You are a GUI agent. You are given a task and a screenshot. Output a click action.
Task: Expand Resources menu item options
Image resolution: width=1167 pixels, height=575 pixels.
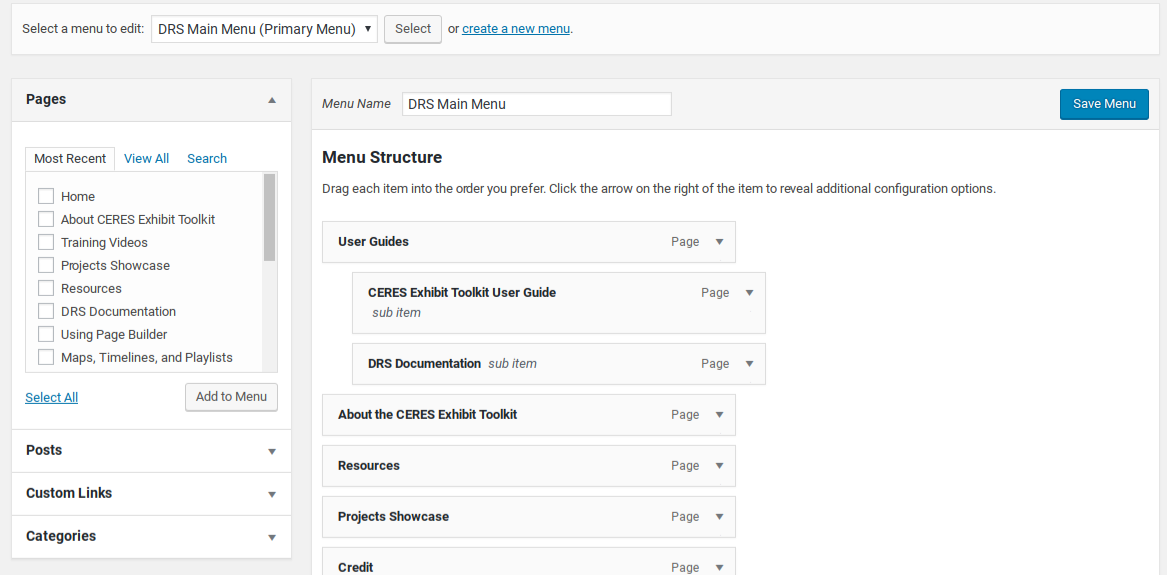719,466
